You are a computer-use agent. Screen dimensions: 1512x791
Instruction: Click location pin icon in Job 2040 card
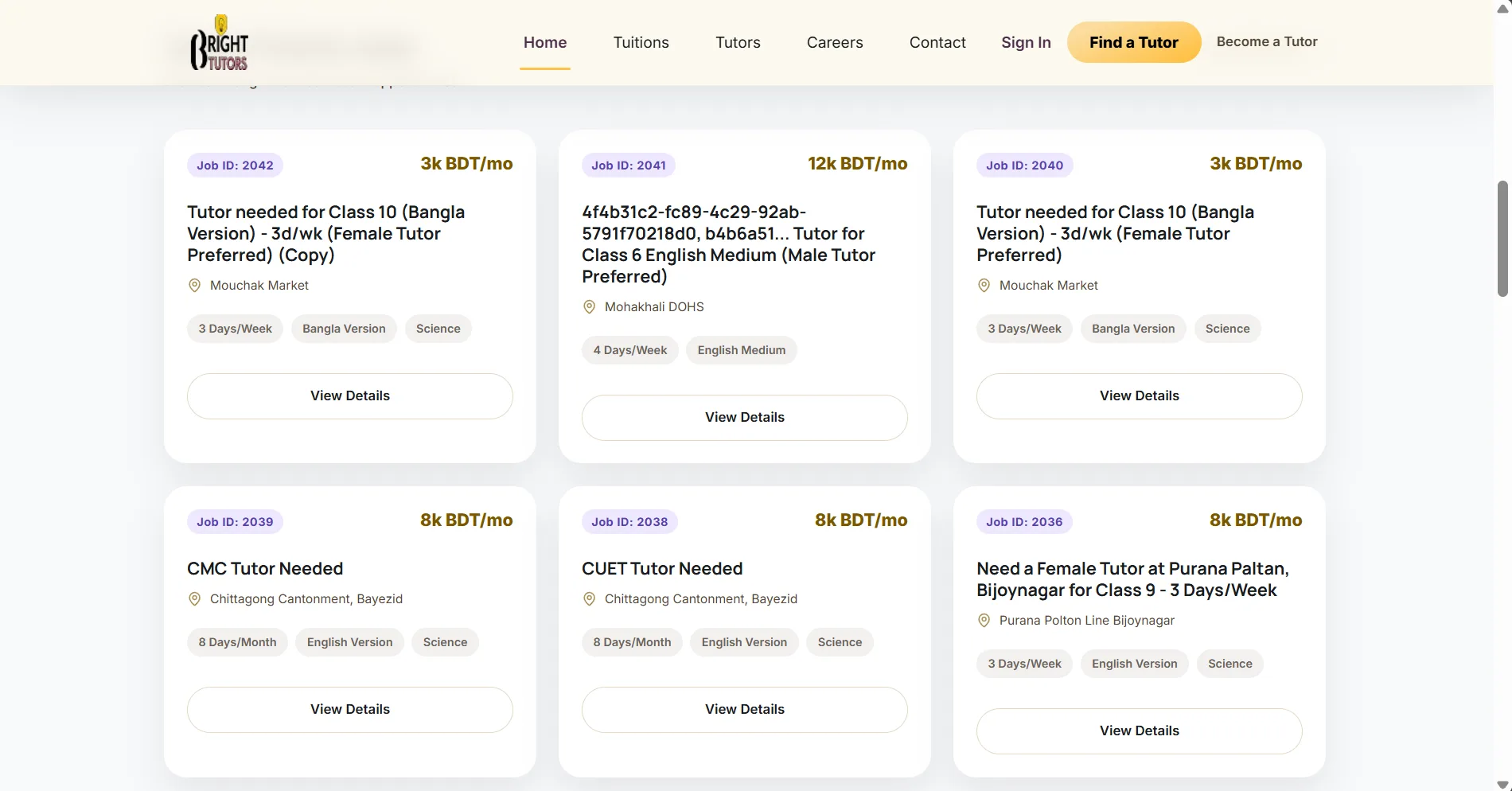click(x=984, y=286)
